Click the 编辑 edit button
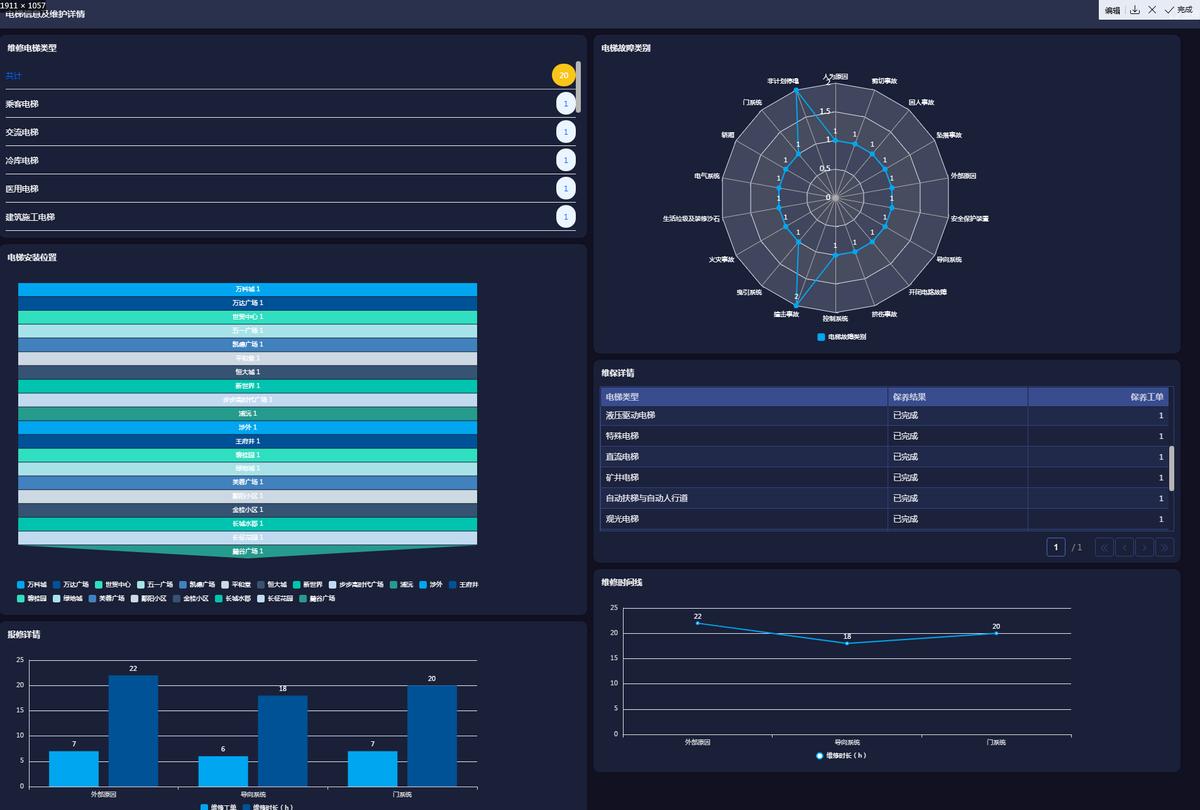The height and width of the screenshot is (810, 1200). (x=1112, y=10)
